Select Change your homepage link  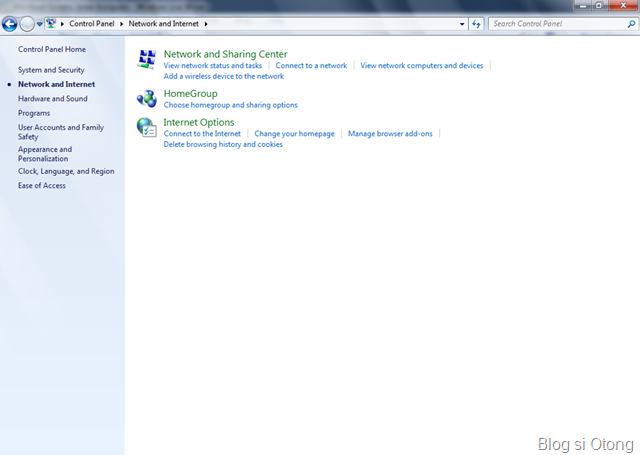(x=294, y=133)
